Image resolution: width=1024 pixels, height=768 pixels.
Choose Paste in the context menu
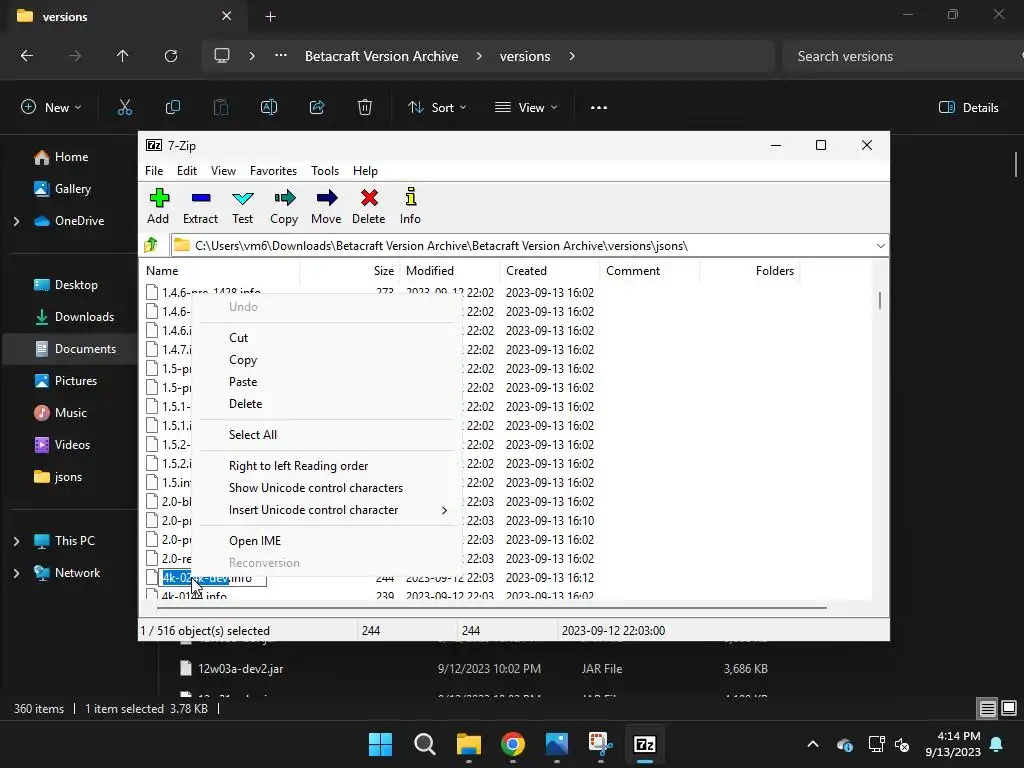327,382
